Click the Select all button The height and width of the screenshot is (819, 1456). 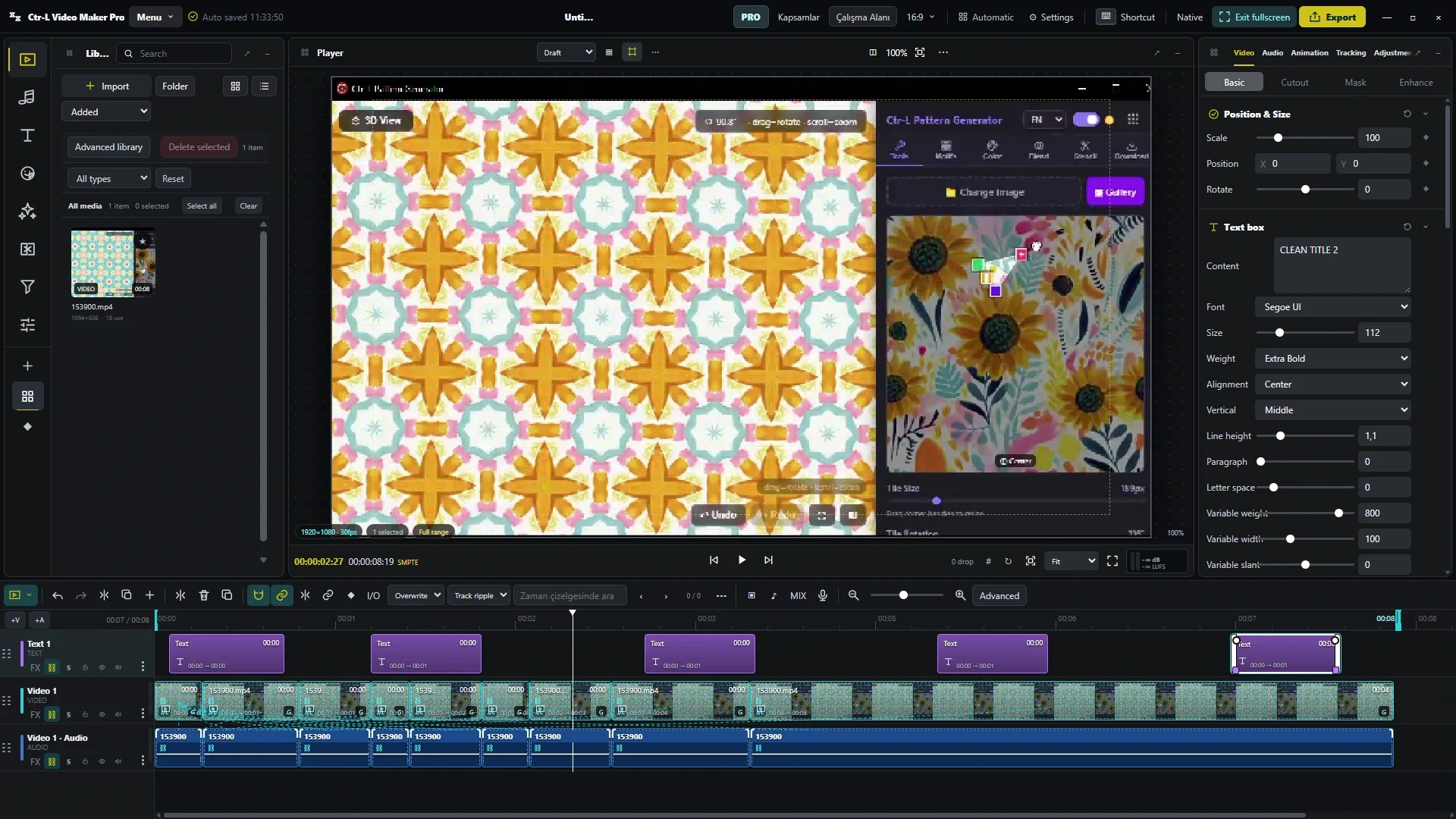pos(202,206)
